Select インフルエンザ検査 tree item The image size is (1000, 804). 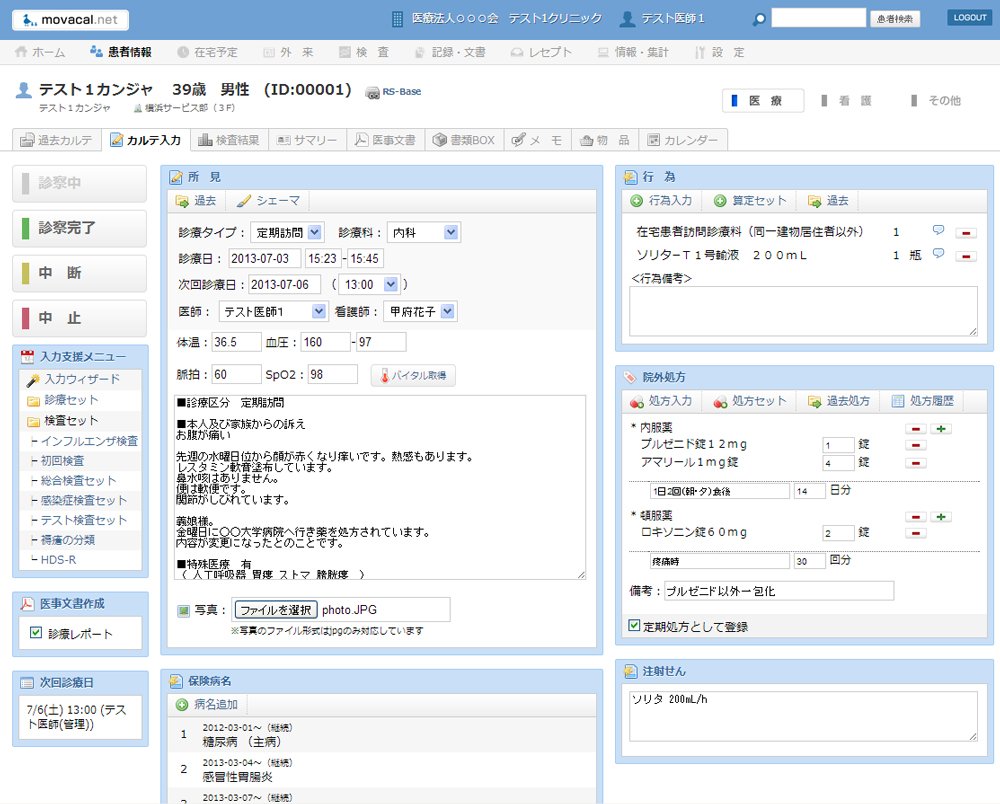[89, 441]
